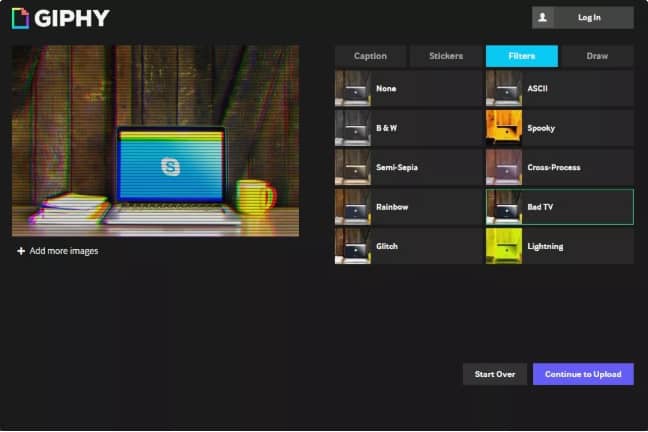Click the Bad TV label text
The height and width of the screenshot is (432, 648).
pos(540,207)
